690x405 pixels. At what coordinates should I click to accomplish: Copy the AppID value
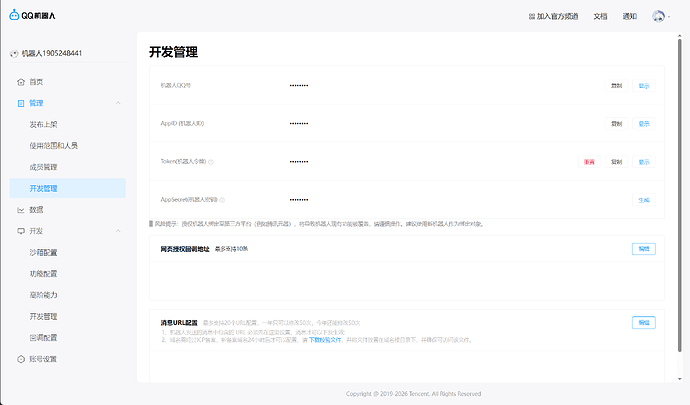coord(617,124)
